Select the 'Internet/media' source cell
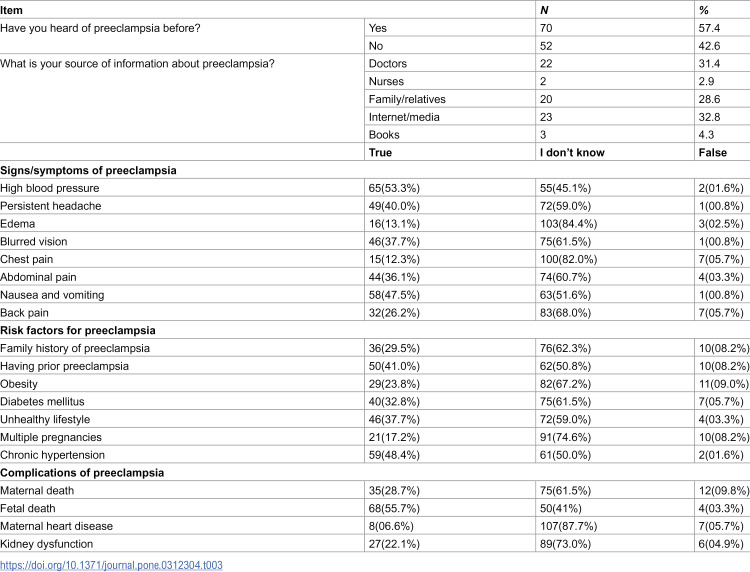Viewport: 750px width, 572px height. [404, 117]
